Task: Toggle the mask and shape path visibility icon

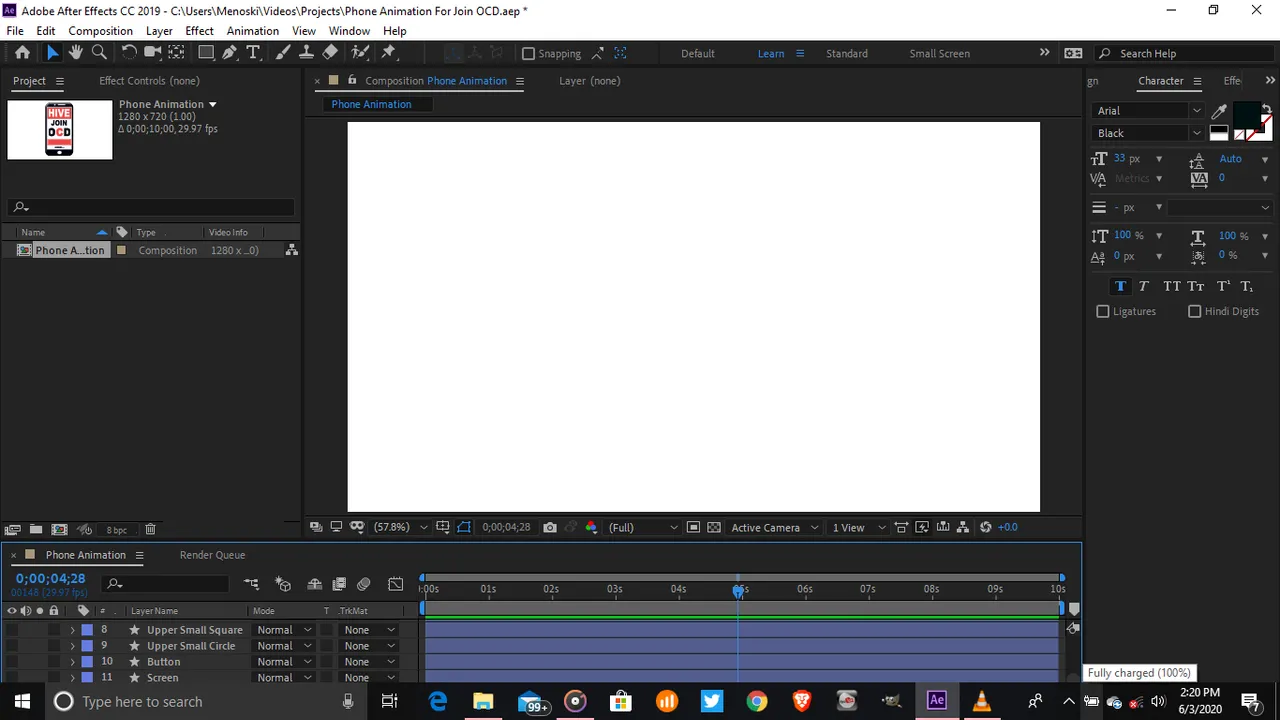Action: click(464, 527)
